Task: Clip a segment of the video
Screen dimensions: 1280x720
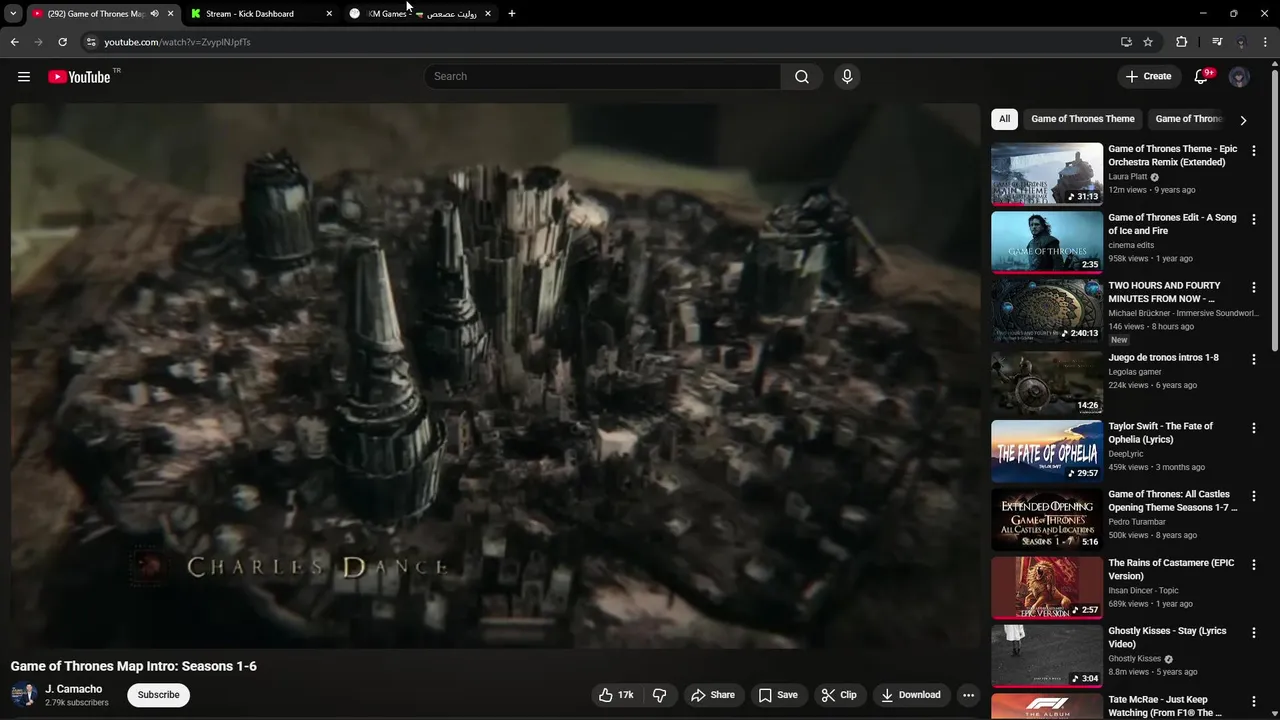Action: [839, 695]
